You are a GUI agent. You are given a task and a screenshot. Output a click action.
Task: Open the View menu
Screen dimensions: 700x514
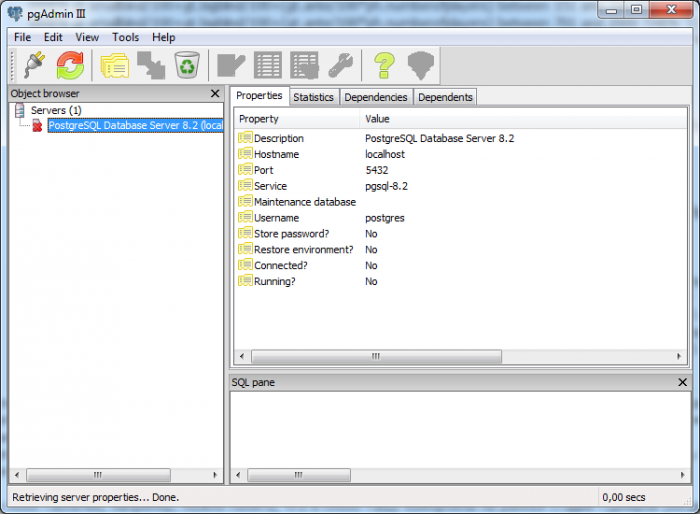87,37
